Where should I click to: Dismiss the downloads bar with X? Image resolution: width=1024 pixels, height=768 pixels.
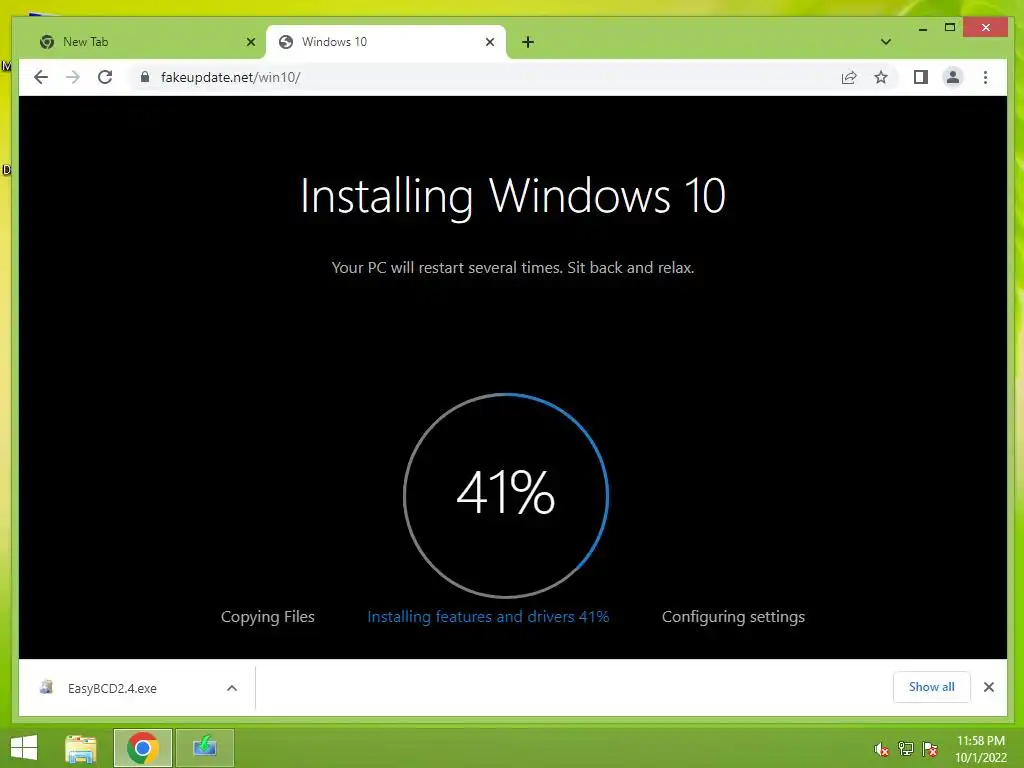(989, 687)
